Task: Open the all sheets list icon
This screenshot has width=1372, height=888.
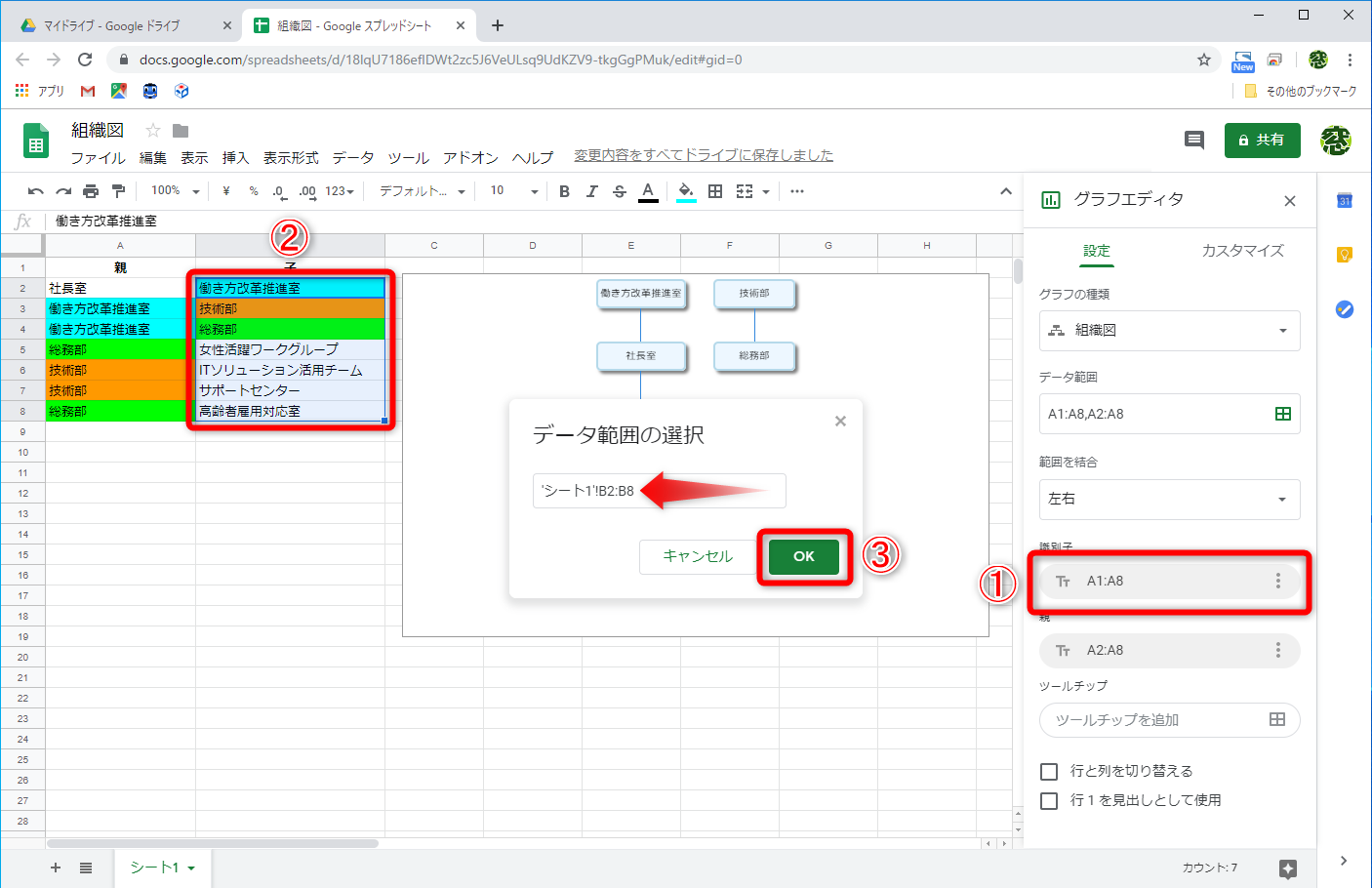Action: point(86,868)
